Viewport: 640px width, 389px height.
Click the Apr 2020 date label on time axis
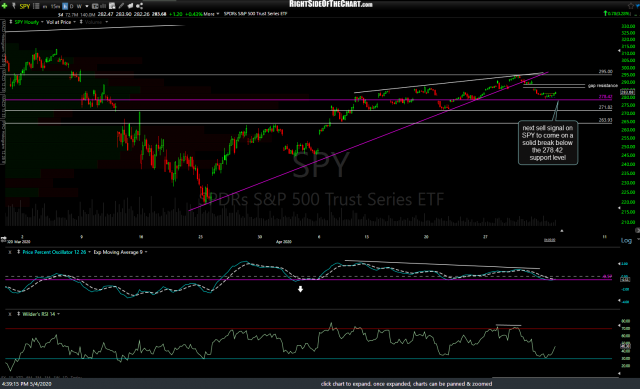[x=284, y=242]
